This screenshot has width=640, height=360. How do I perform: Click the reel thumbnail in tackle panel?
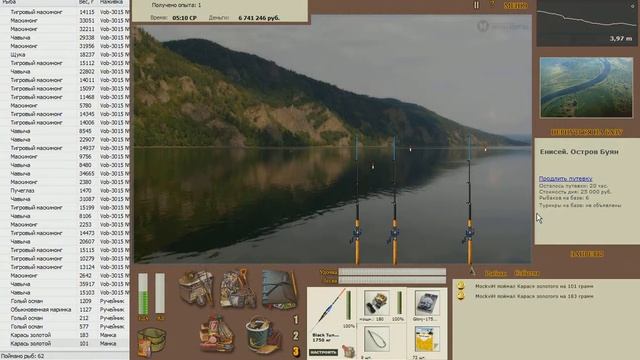376,303
